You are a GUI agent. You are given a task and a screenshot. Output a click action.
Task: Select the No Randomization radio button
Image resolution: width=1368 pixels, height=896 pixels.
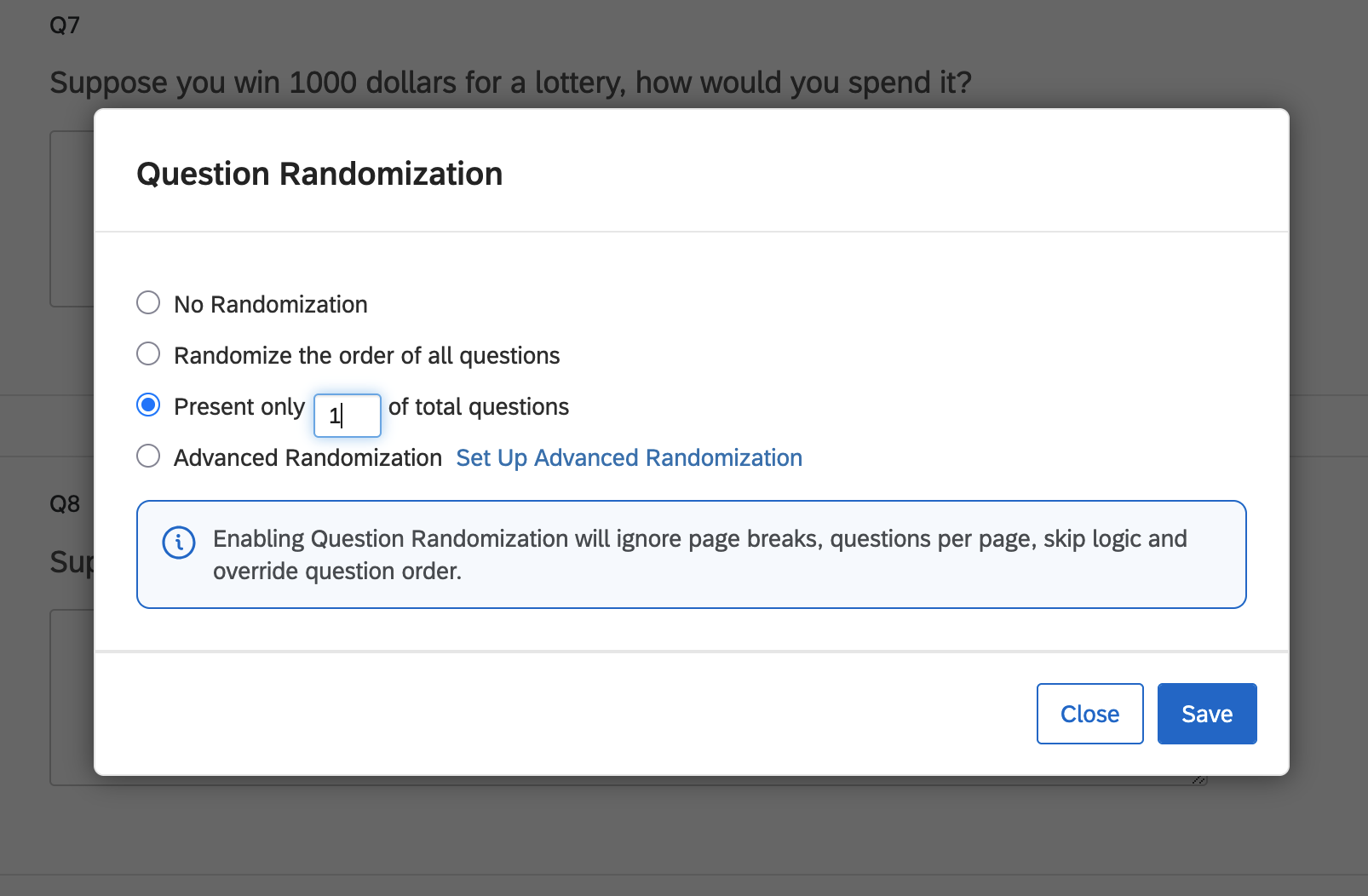tap(148, 303)
